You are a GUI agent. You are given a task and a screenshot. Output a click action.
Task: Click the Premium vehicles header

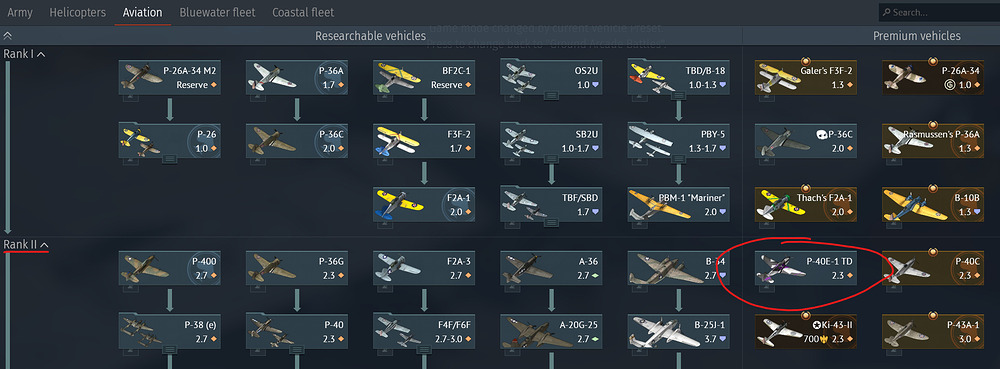[x=916, y=36]
